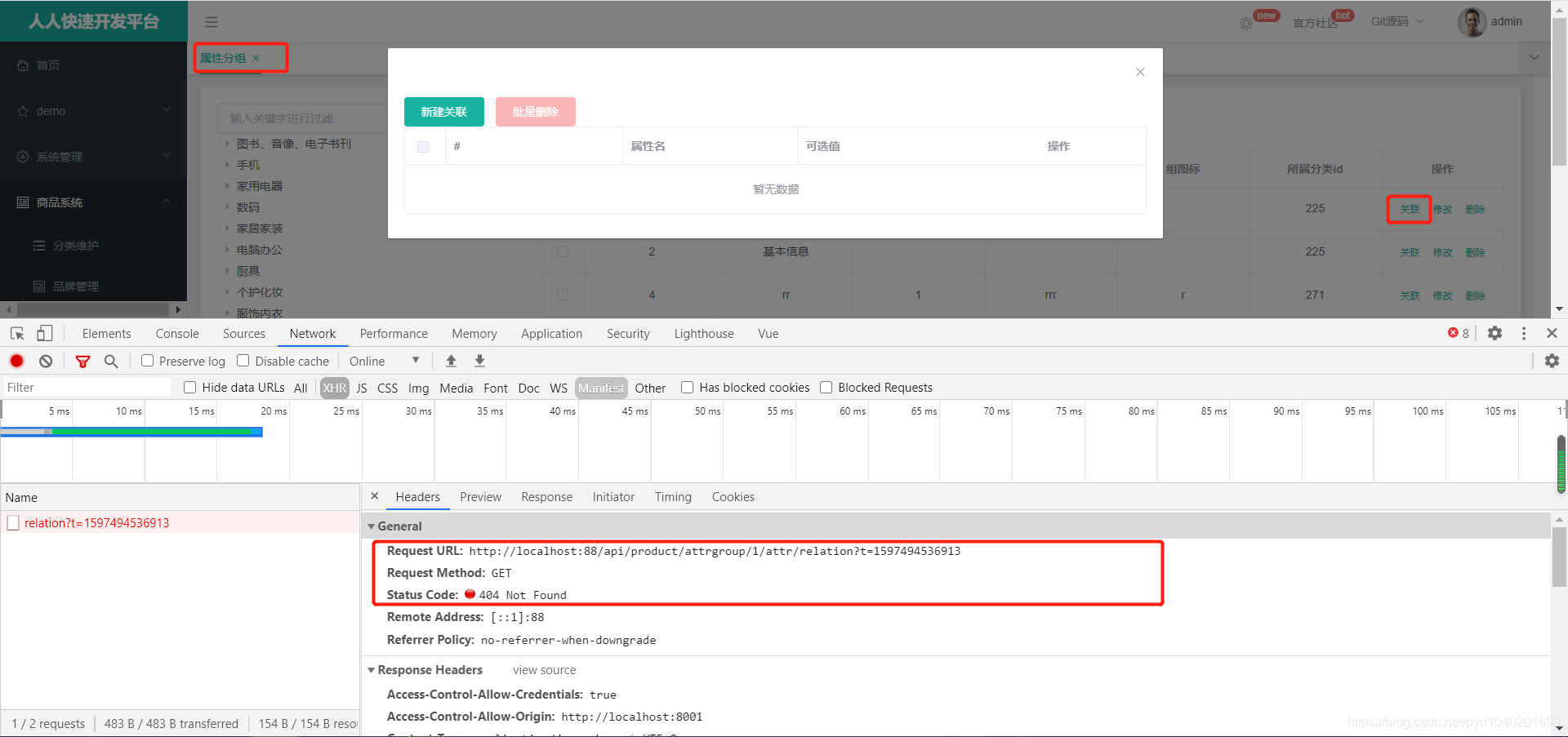Click the export HAR download arrow icon
Screen dimensions: 1568x737
[x=480, y=361]
